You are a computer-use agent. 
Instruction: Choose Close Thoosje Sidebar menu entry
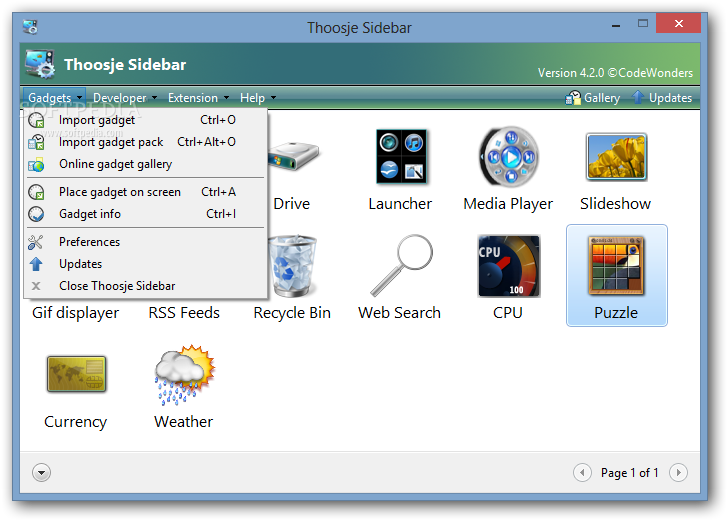pos(145,286)
